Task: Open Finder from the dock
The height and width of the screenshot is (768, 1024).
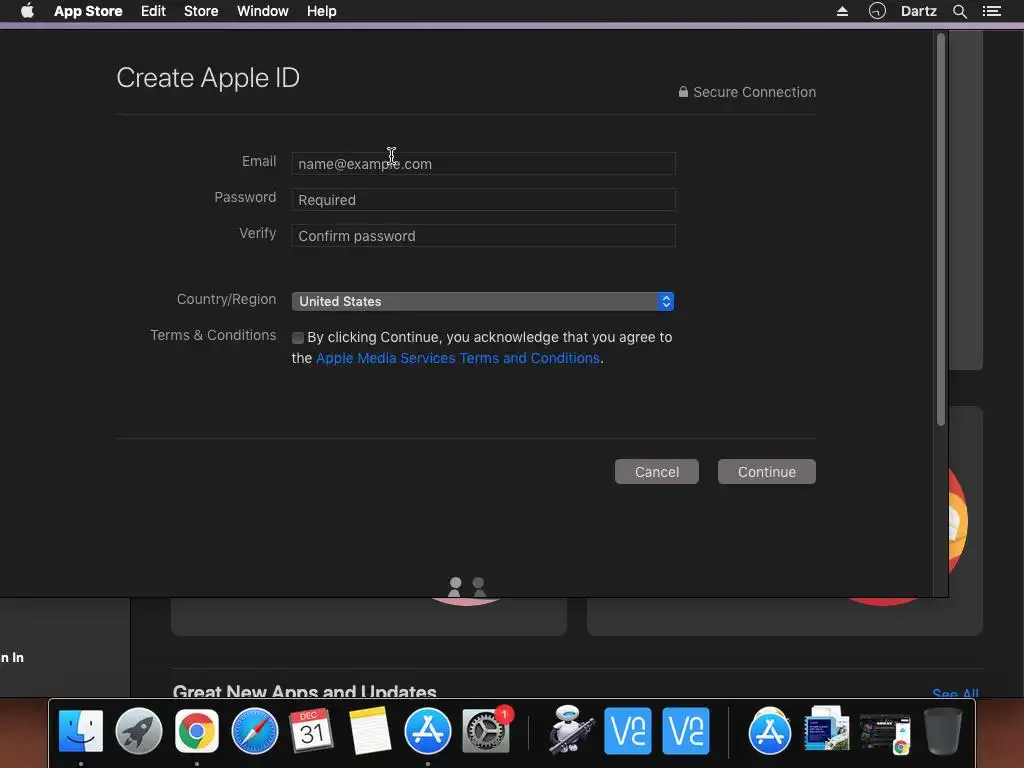Action: point(81,731)
